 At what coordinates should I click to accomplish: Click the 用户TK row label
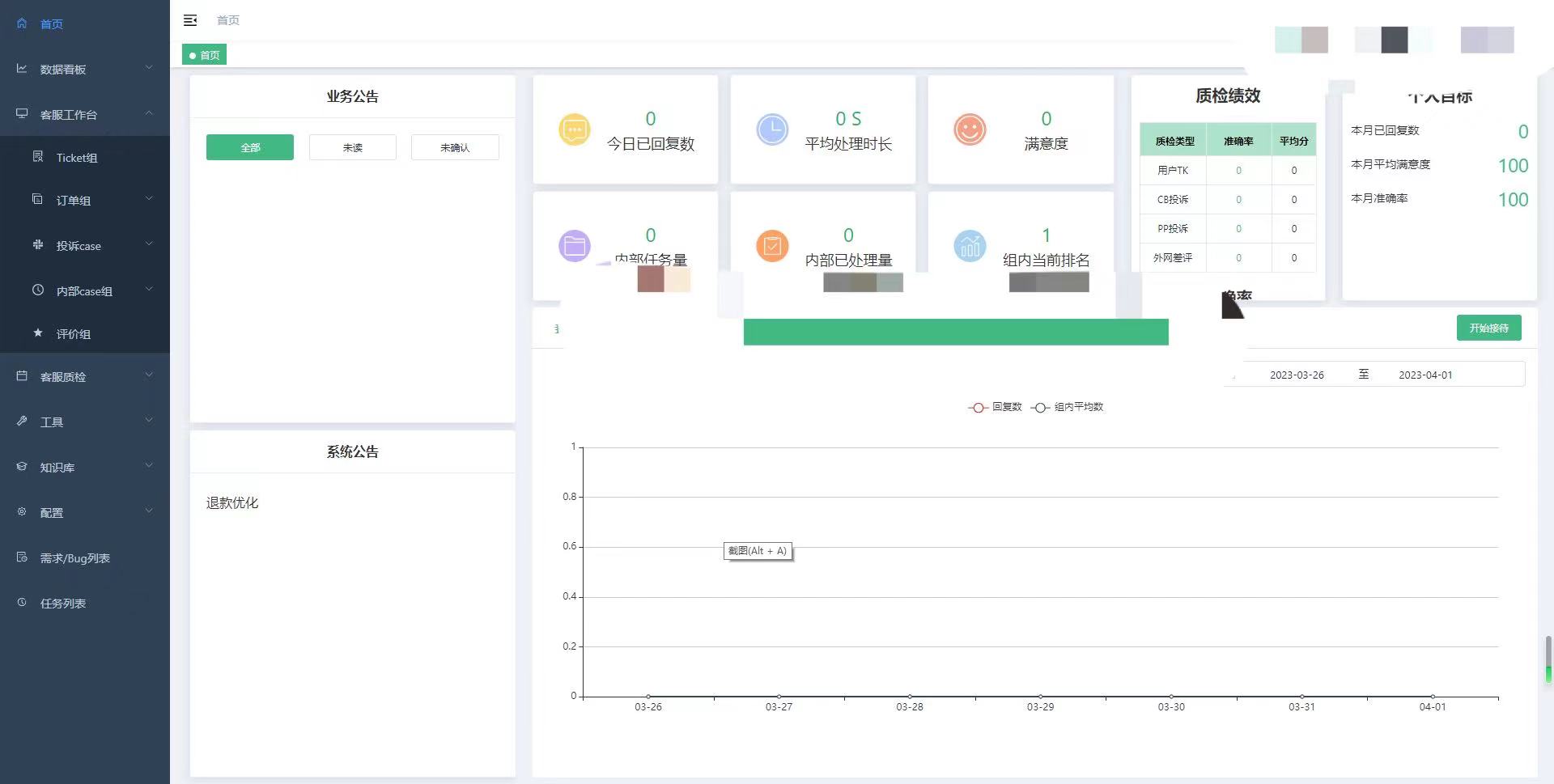click(x=1173, y=171)
